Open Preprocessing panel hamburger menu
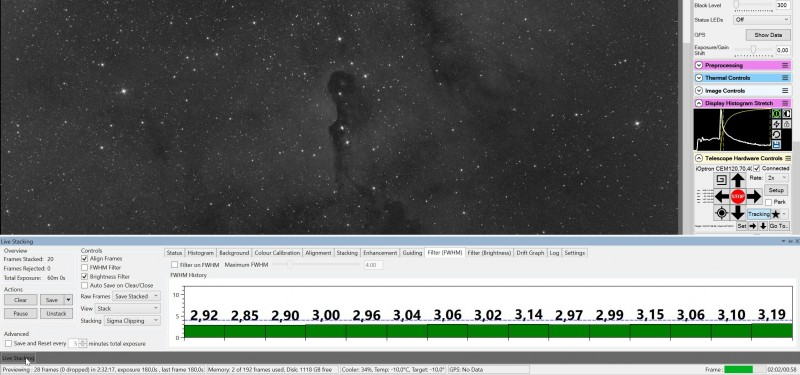The width and height of the screenshot is (800, 375). [786, 65]
